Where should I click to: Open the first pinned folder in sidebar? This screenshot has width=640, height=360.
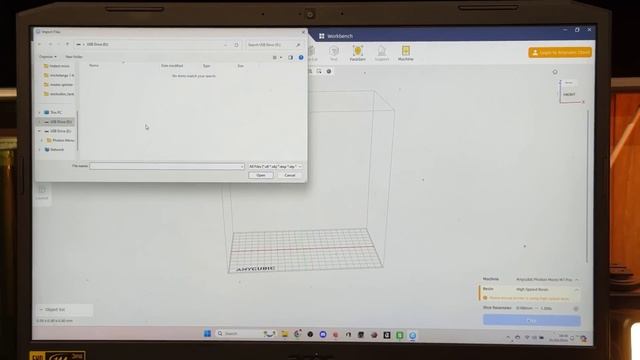(57, 66)
